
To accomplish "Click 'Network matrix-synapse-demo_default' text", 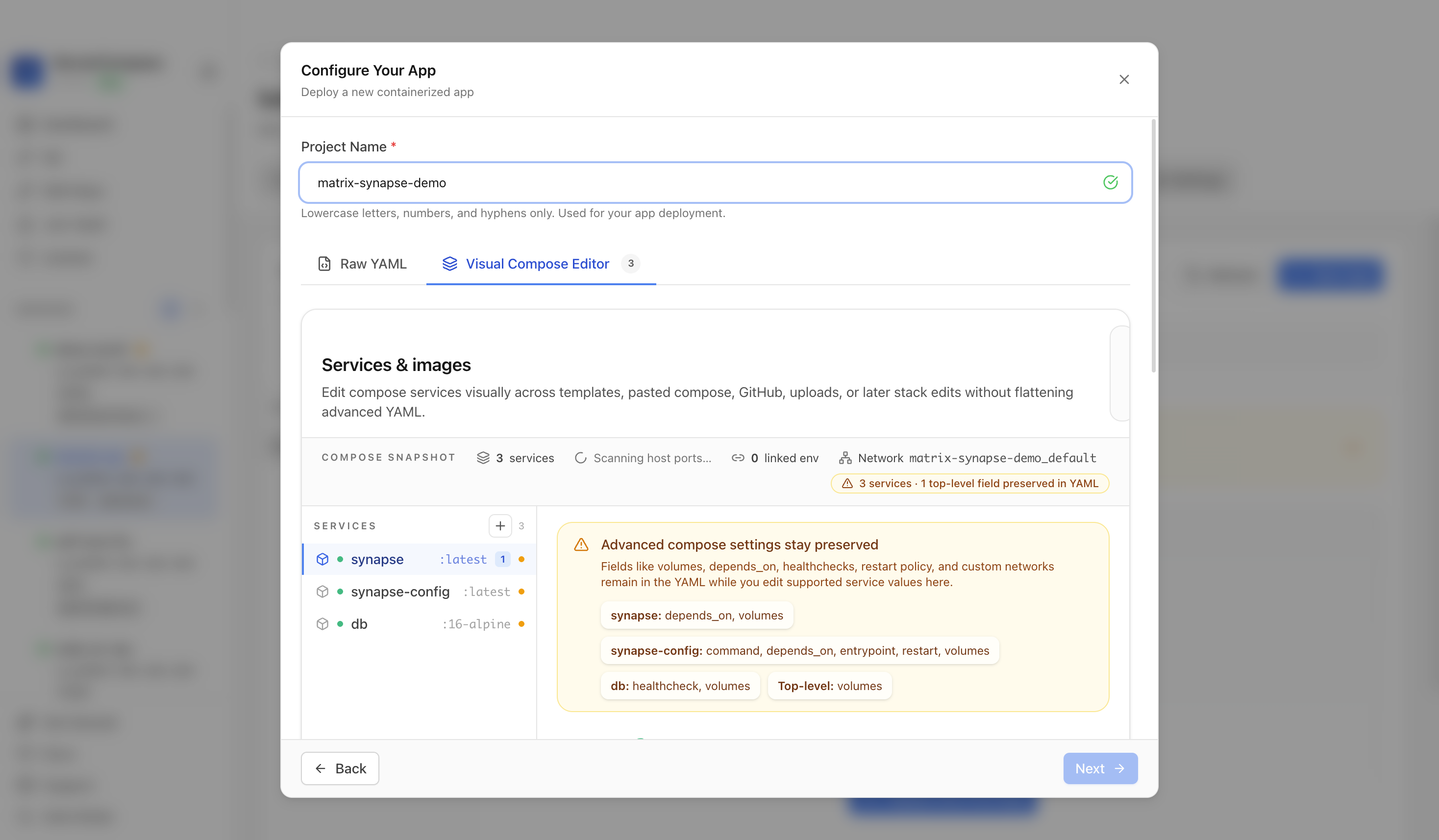I will click(x=977, y=457).
